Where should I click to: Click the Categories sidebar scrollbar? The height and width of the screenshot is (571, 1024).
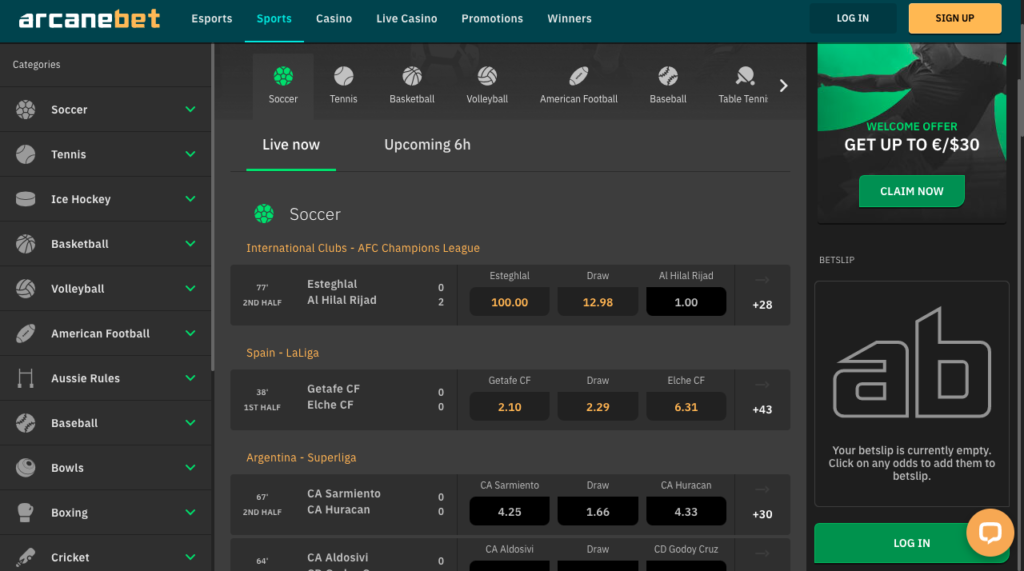(212, 208)
